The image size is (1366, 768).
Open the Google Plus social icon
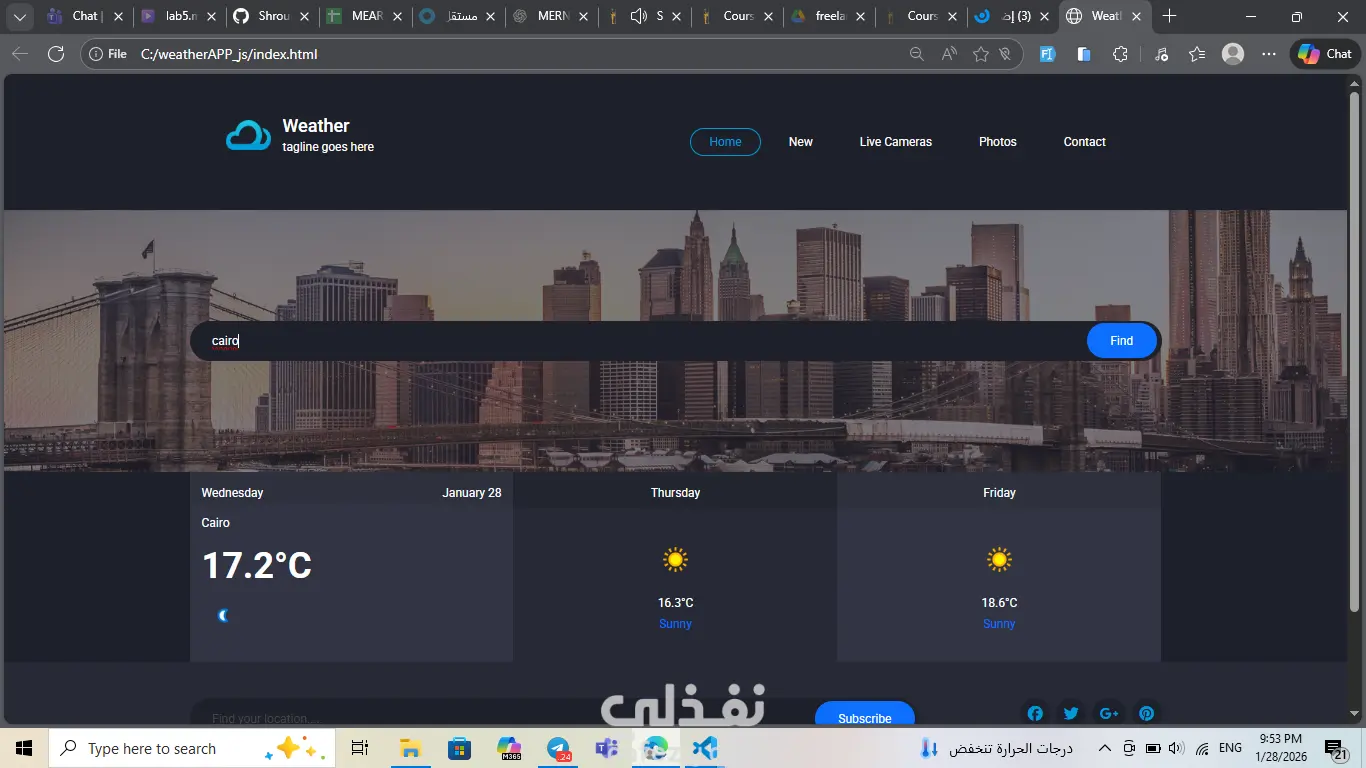[1108, 713]
